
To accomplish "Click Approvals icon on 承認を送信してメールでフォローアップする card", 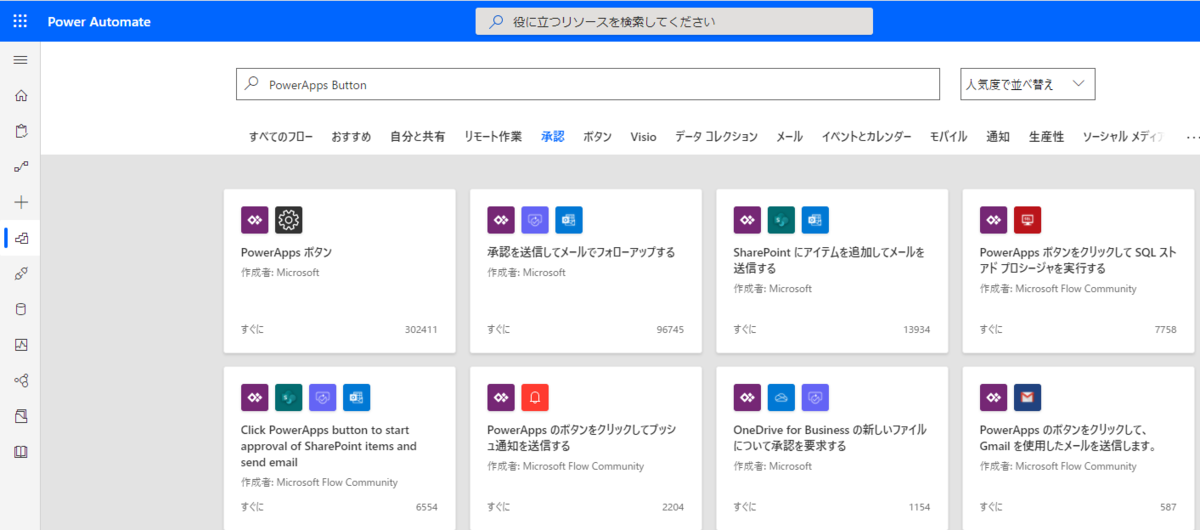I will click(535, 220).
